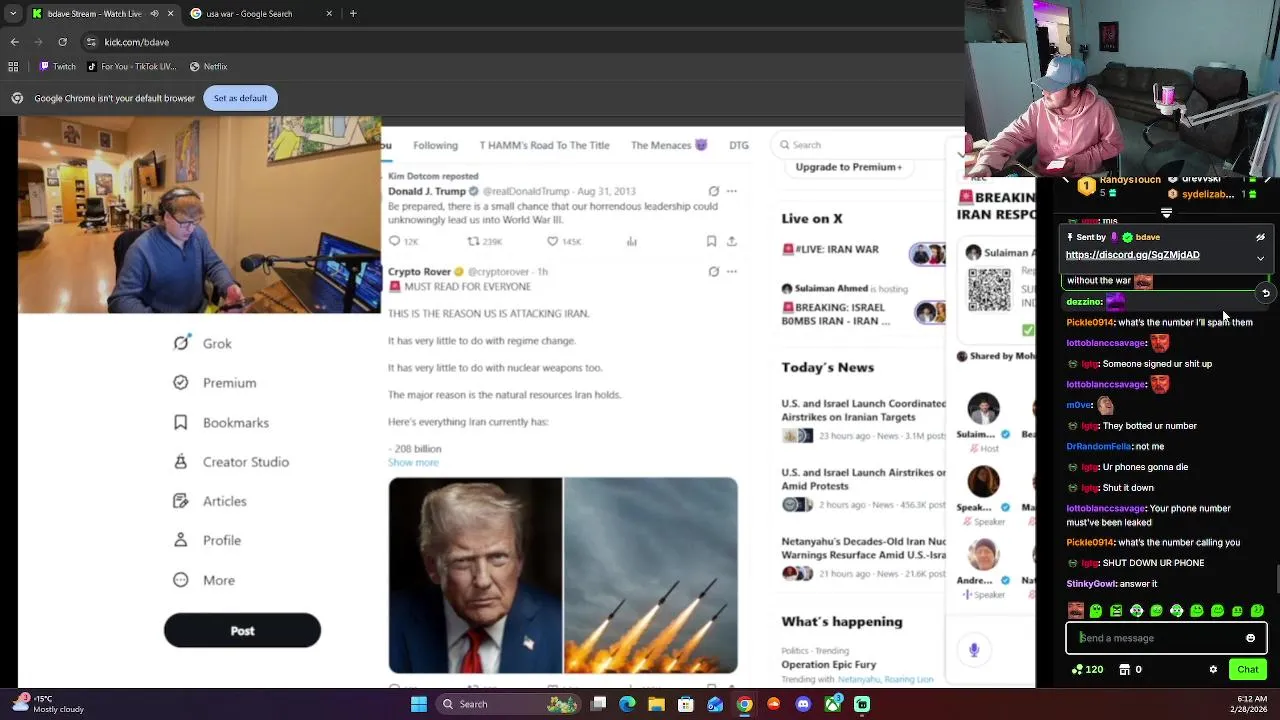
Task: Click the black Post button
Action: [242, 631]
